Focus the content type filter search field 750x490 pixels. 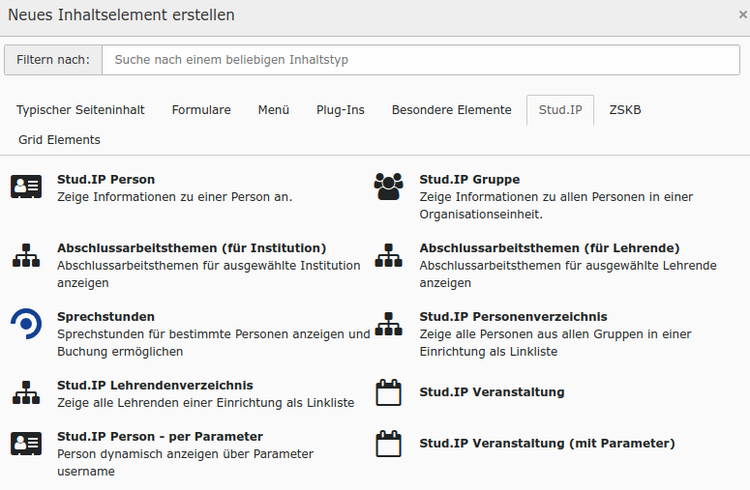pos(421,60)
